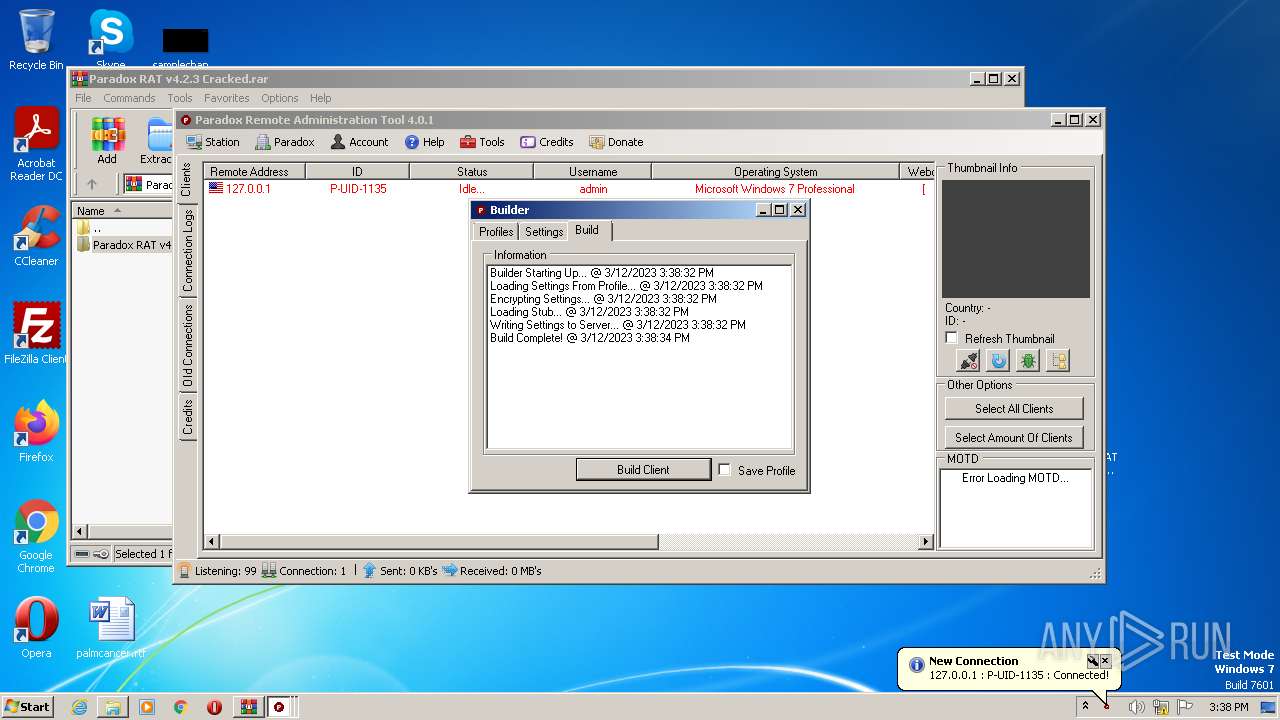
Task: Open the Paradox menu
Action: 284,142
